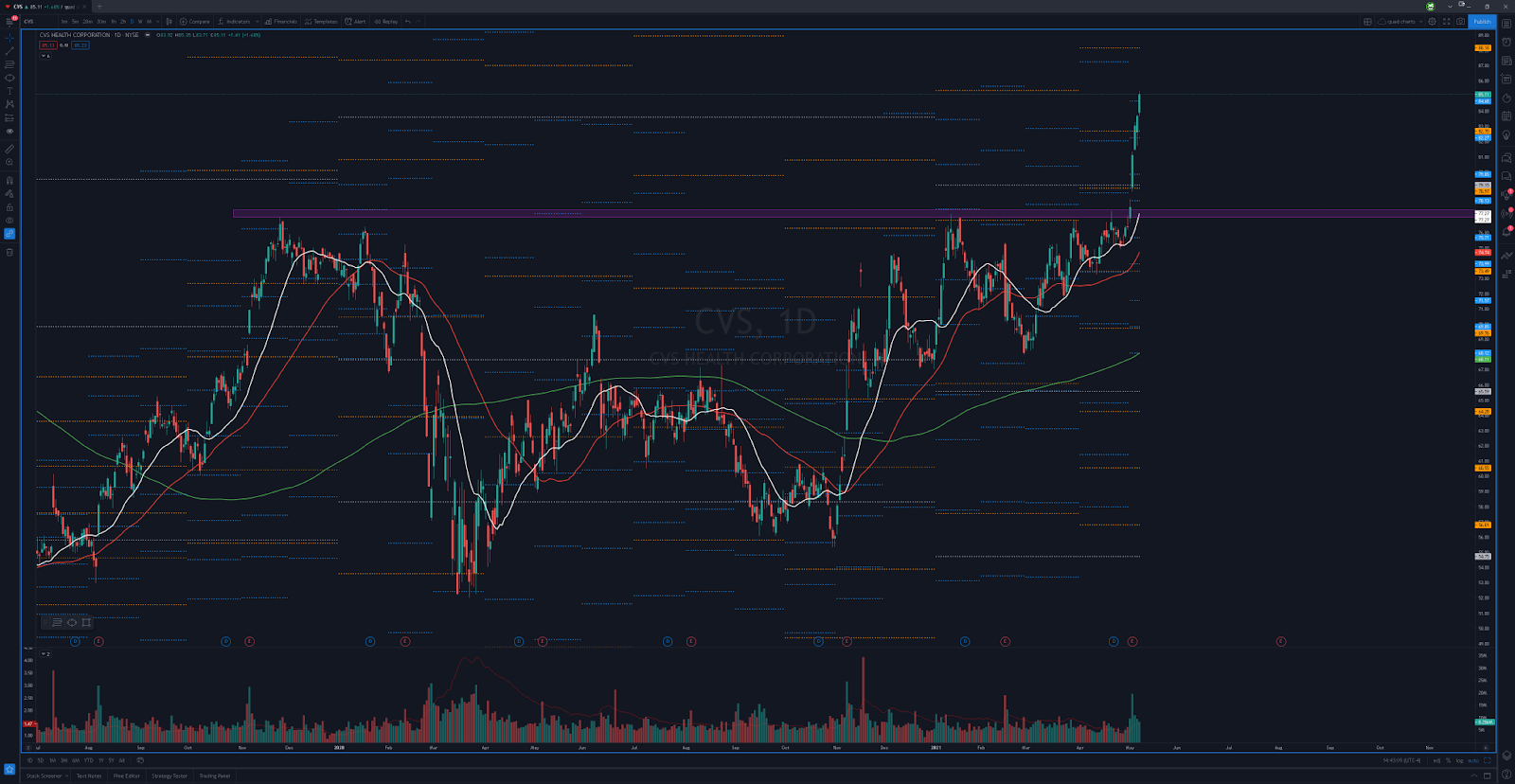This screenshot has height=784, width=1515.
Task: Open the notifications bell panel
Action: 1506,233
